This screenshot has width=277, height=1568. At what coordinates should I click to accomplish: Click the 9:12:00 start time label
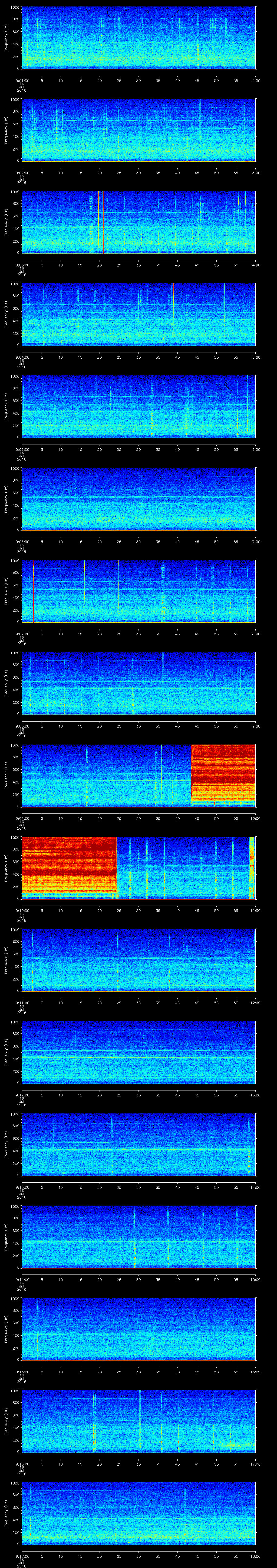coord(22,1095)
